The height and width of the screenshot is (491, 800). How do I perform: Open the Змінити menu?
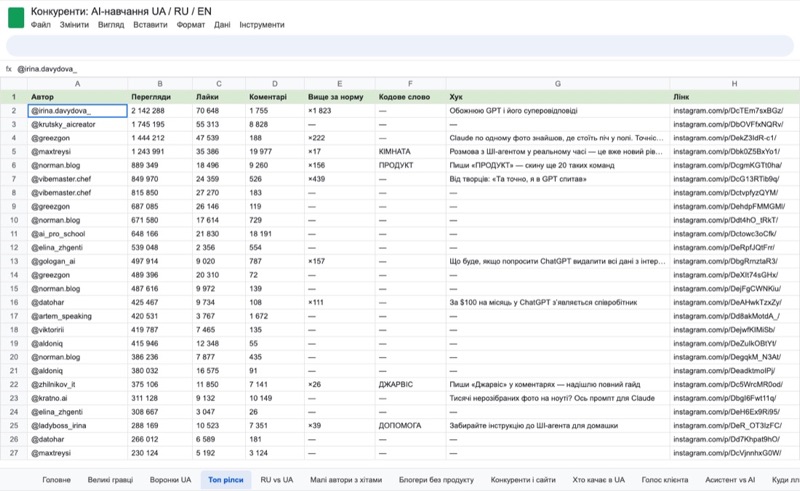pyautogui.click(x=74, y=24)
